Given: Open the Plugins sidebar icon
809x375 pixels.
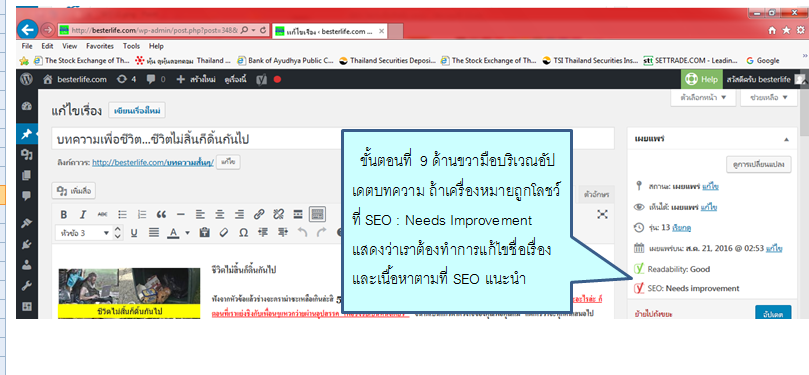Looking at the screenshot, I should [x=27, y=243].
